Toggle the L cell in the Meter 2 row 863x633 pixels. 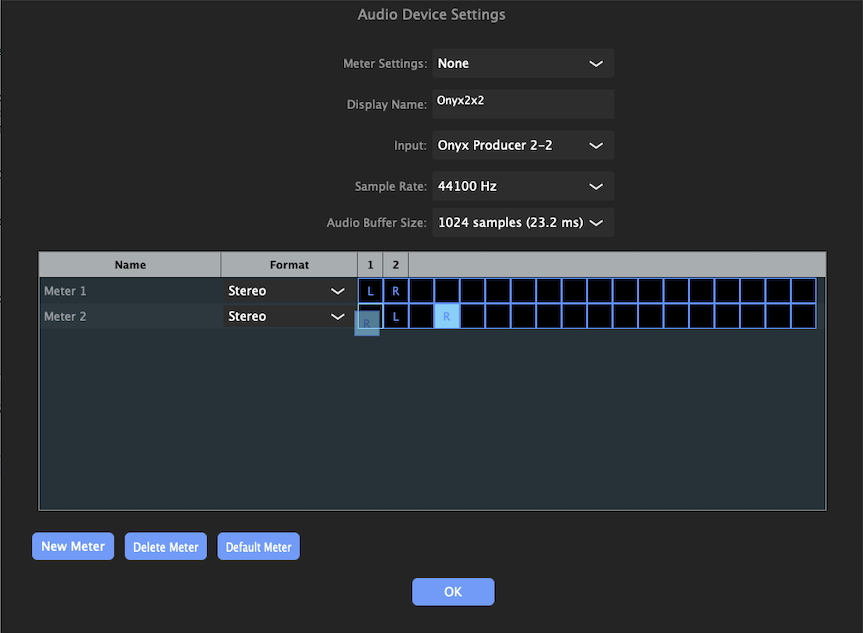pos(396,316)
